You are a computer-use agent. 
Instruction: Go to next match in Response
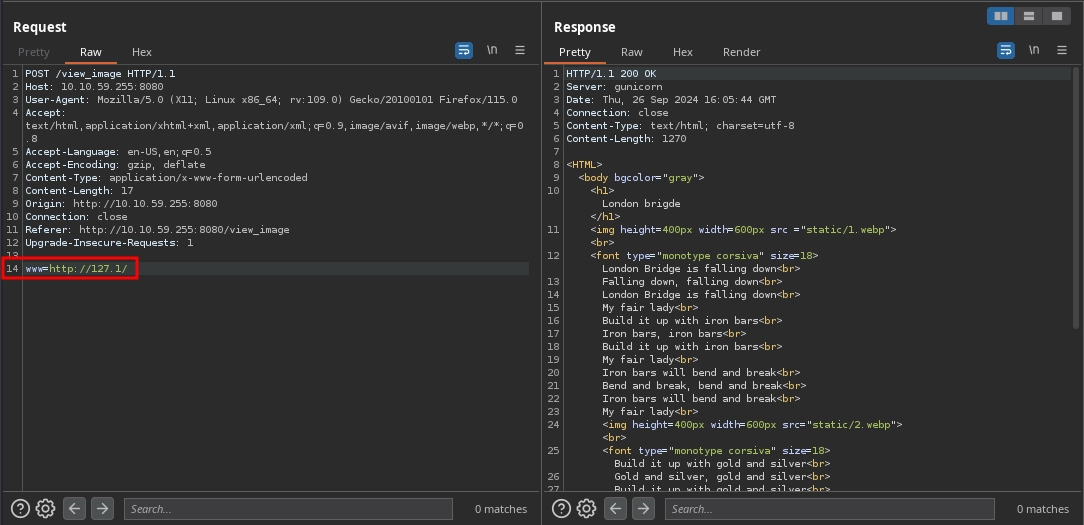[x=643, y=509]
